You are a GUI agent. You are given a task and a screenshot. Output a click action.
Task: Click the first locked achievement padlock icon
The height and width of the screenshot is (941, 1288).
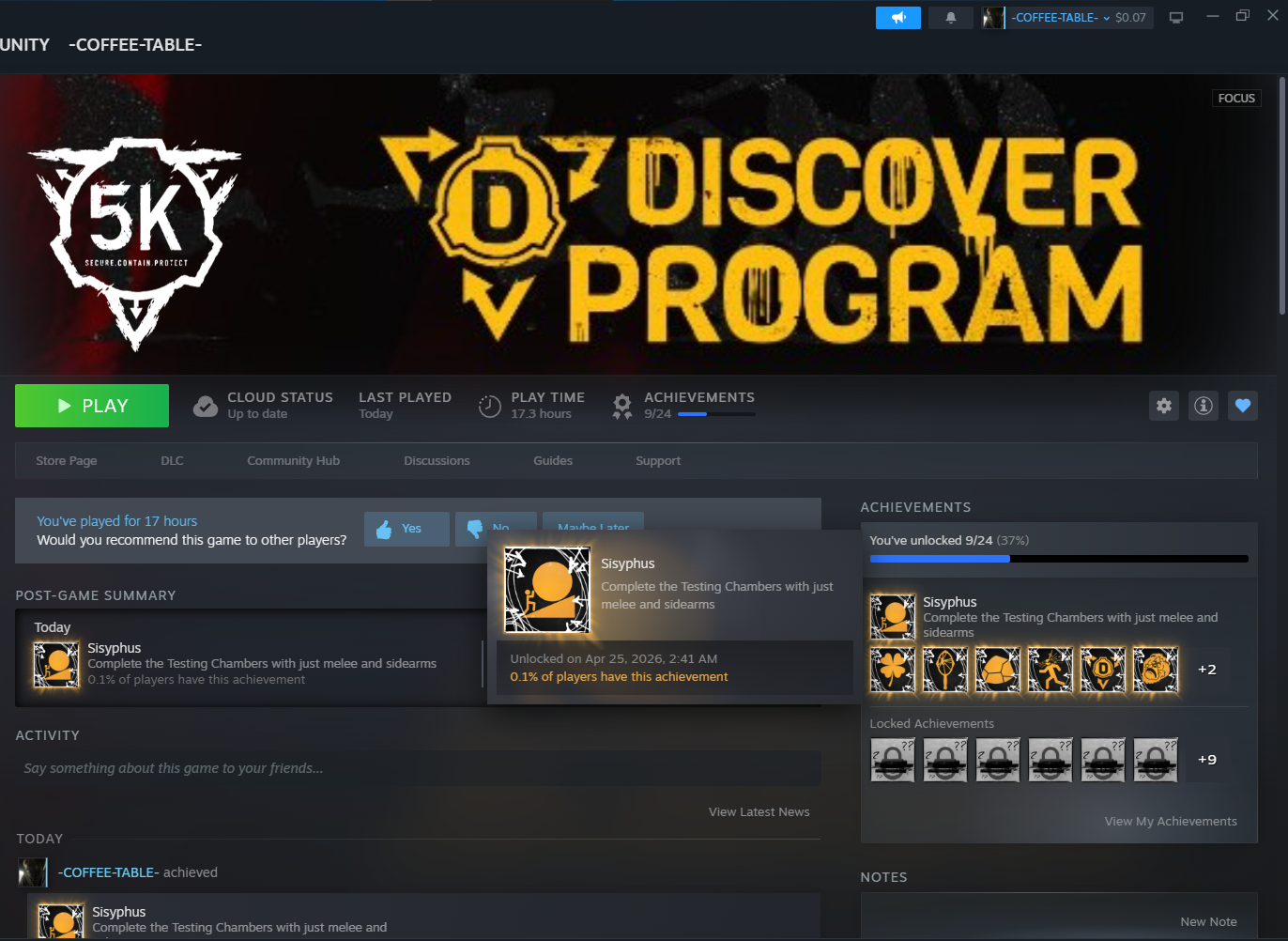pyautogui.click(x=893, y=760)
